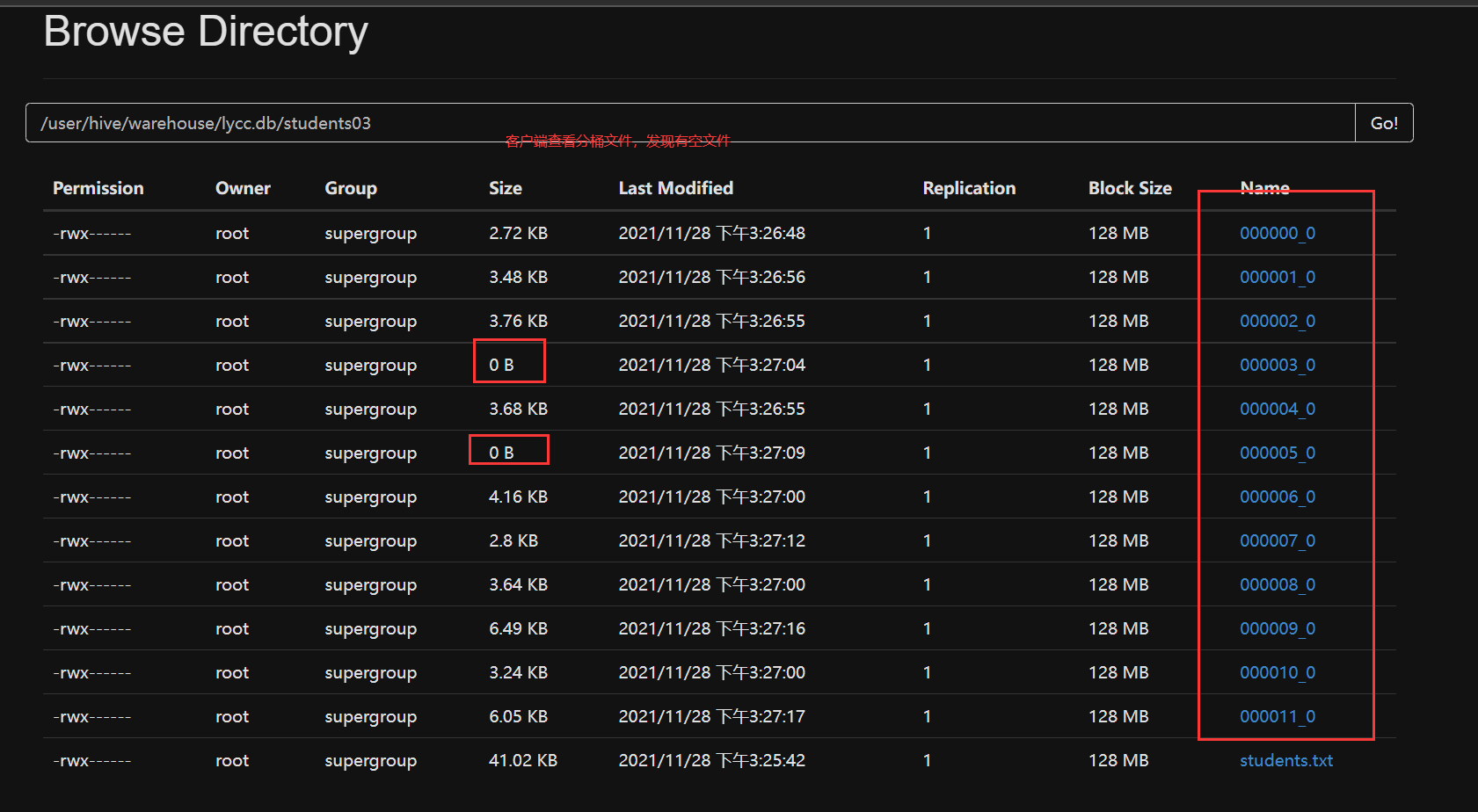Click permission -rwx------ in students.txt row
Screen dimensions: 1478x812
pyautogui.click(x=92, y=761)
